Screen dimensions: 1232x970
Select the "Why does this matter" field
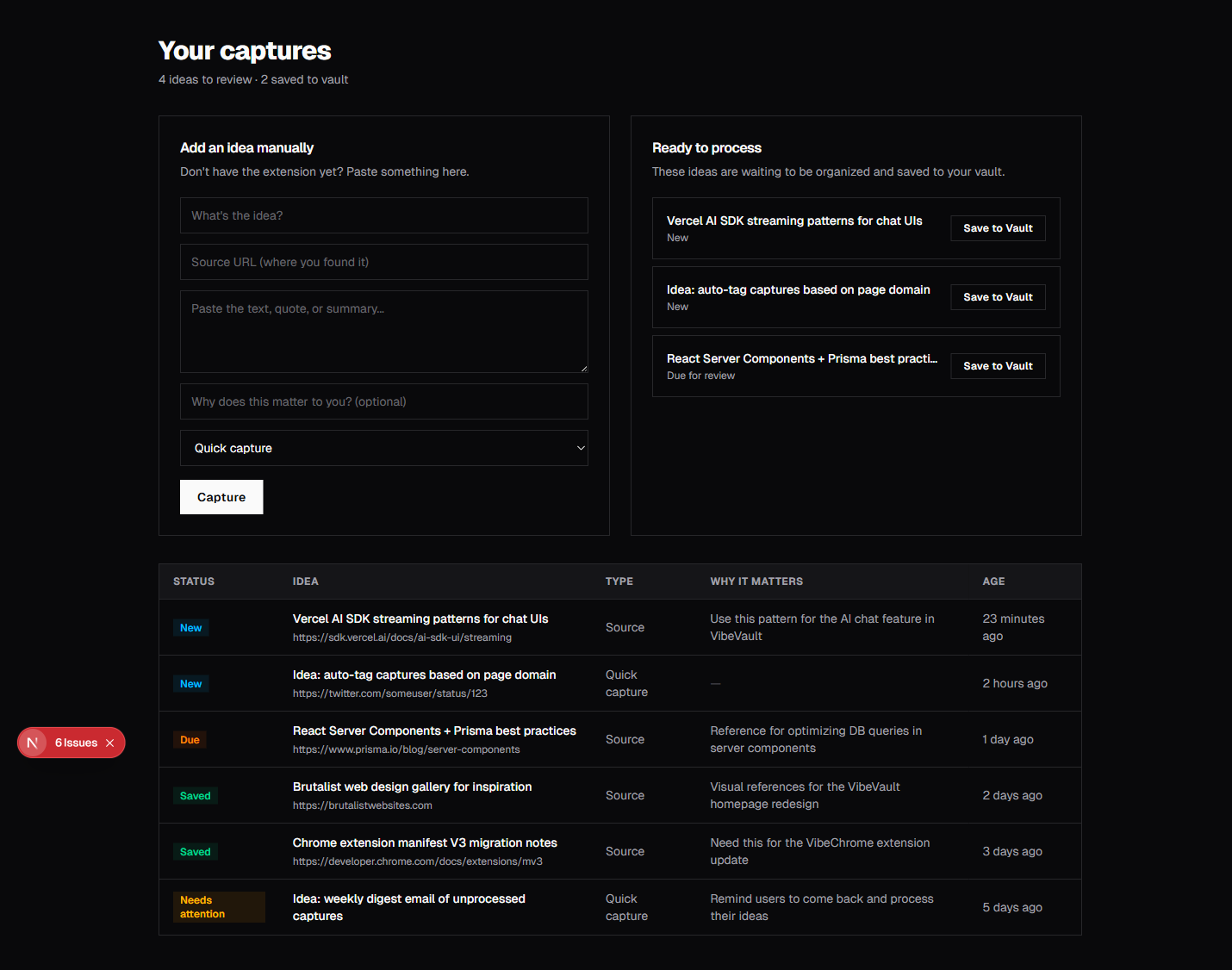pyautogui.click(x=383, y=401)
